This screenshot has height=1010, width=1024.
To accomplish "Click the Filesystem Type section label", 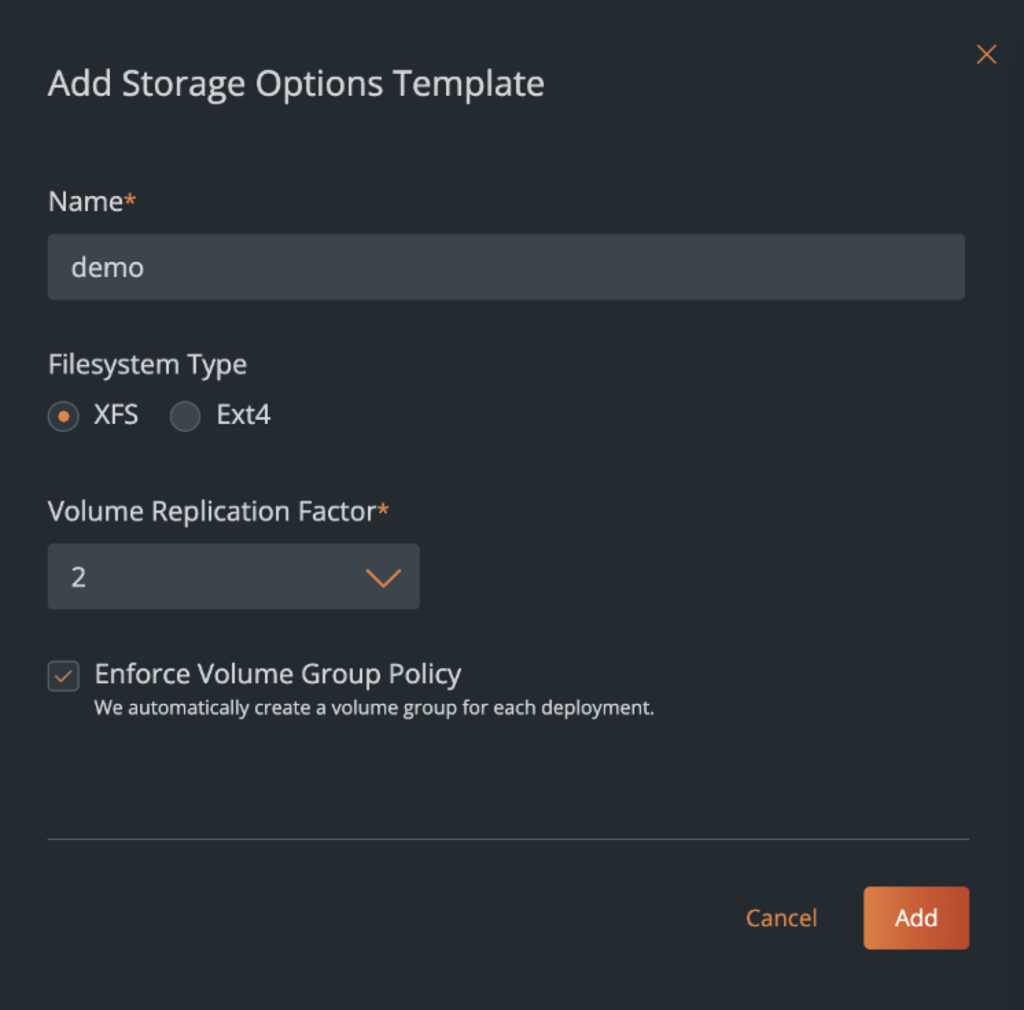I will point(147,364).
